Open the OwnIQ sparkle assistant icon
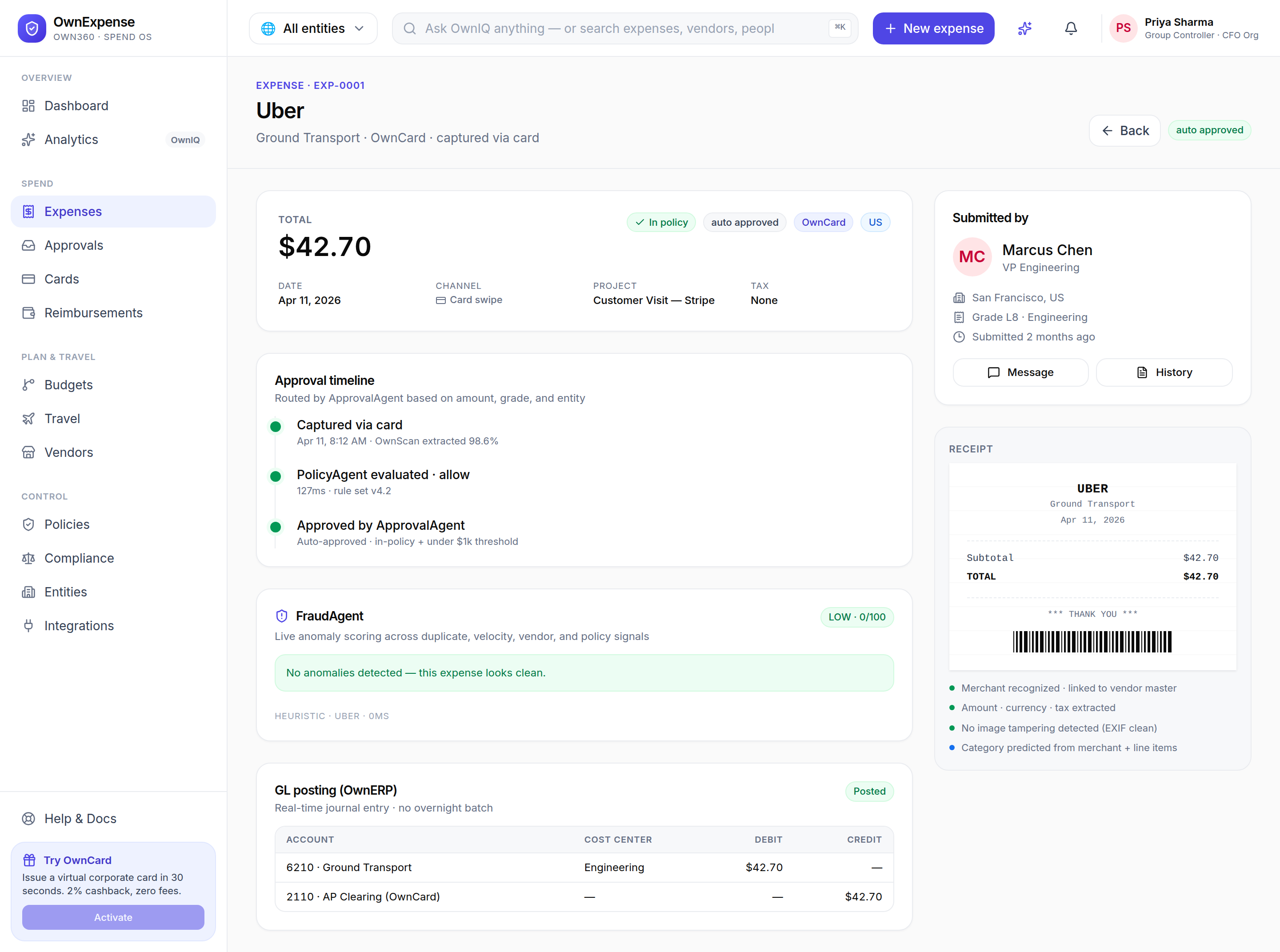1280x952 pixels. coord(1025,28)
